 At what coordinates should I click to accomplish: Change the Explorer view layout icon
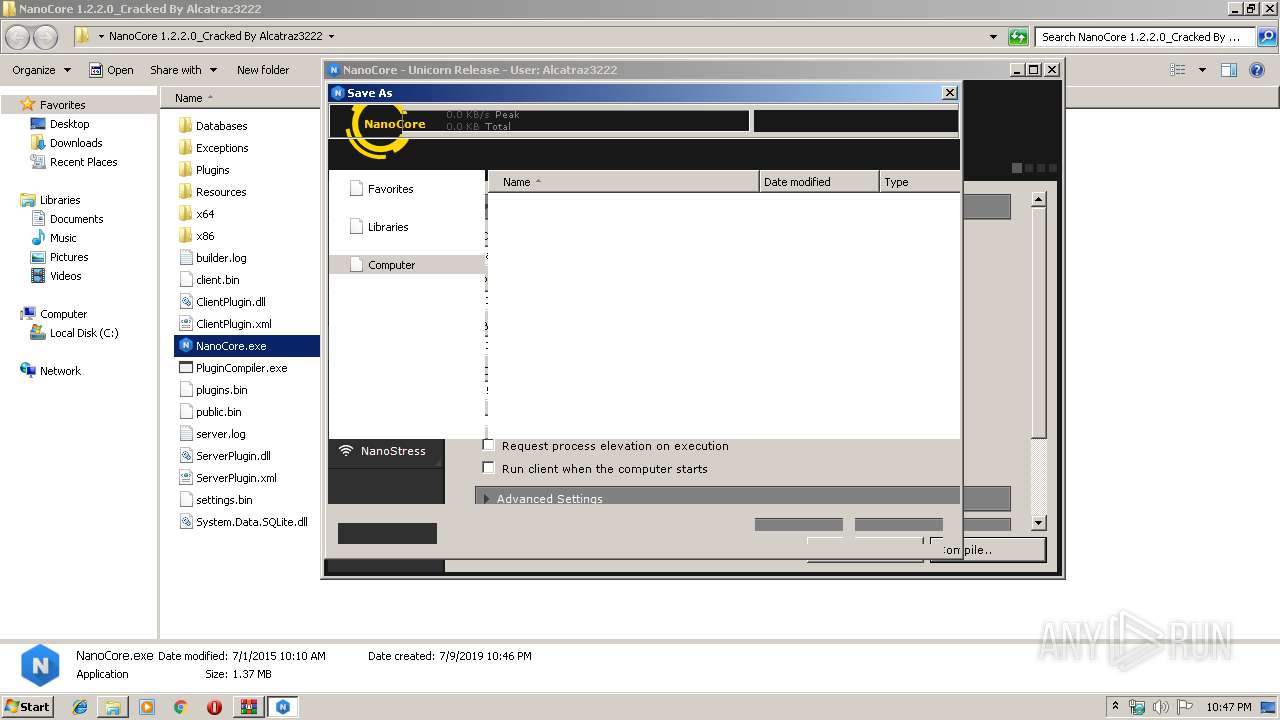point(1178,70)
